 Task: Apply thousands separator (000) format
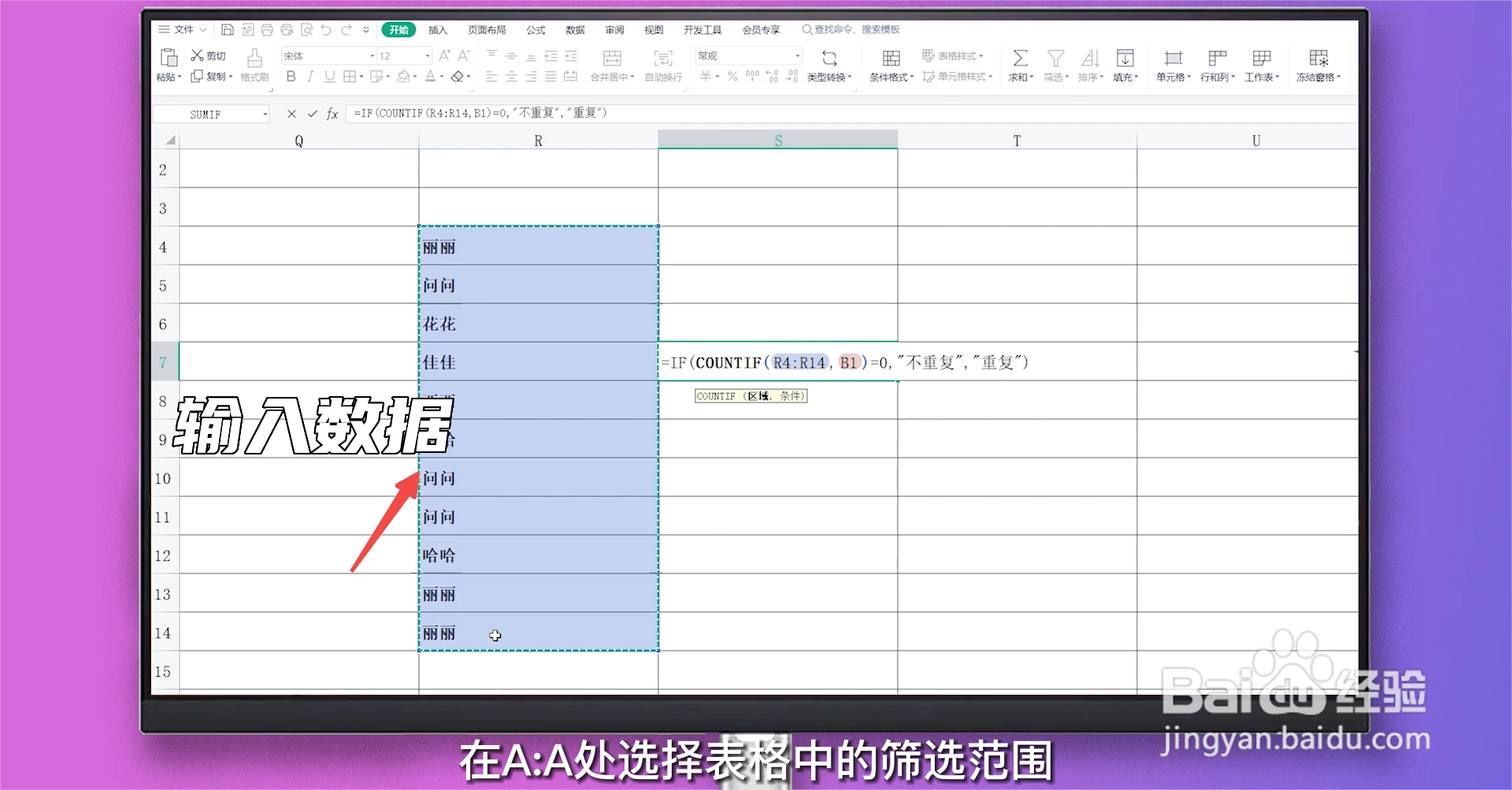[752, 76]
